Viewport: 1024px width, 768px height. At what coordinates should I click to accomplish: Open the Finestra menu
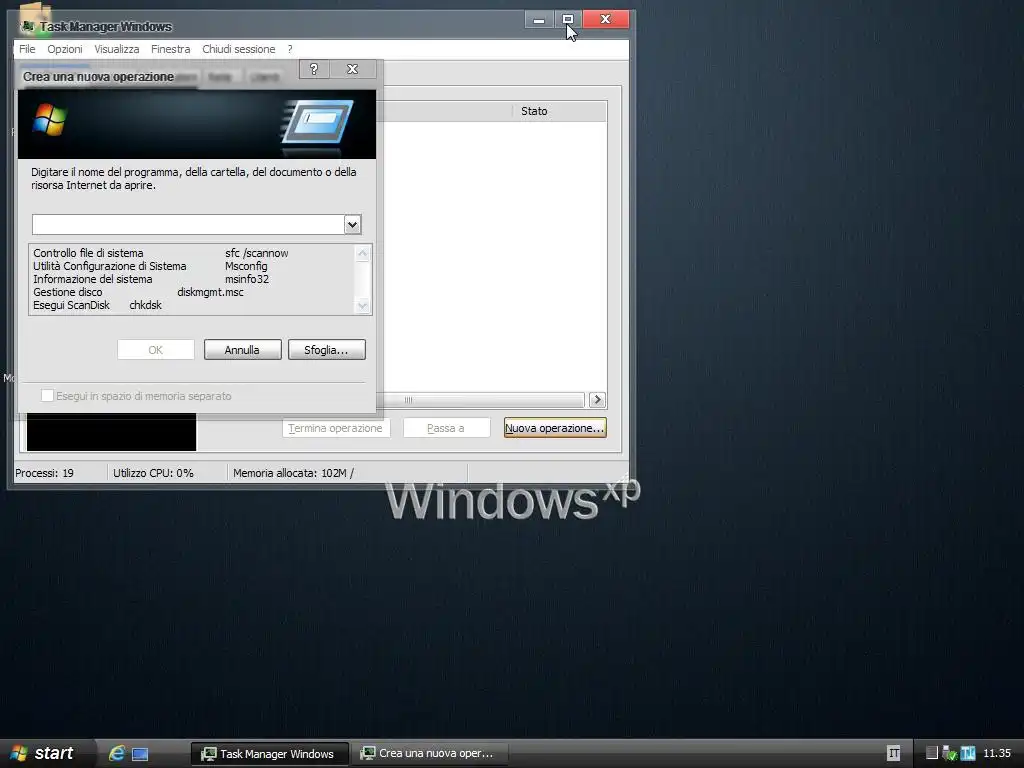click(x=170, y=49)
